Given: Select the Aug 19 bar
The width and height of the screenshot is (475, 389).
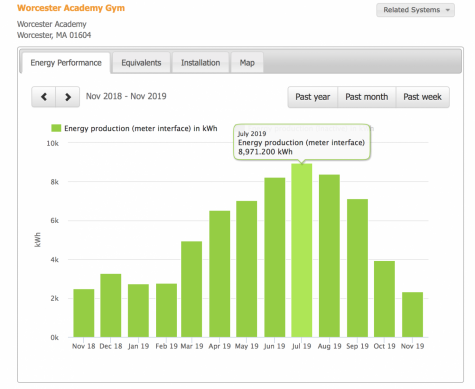Looking at the screenshot, I should [x=329, y=256].
